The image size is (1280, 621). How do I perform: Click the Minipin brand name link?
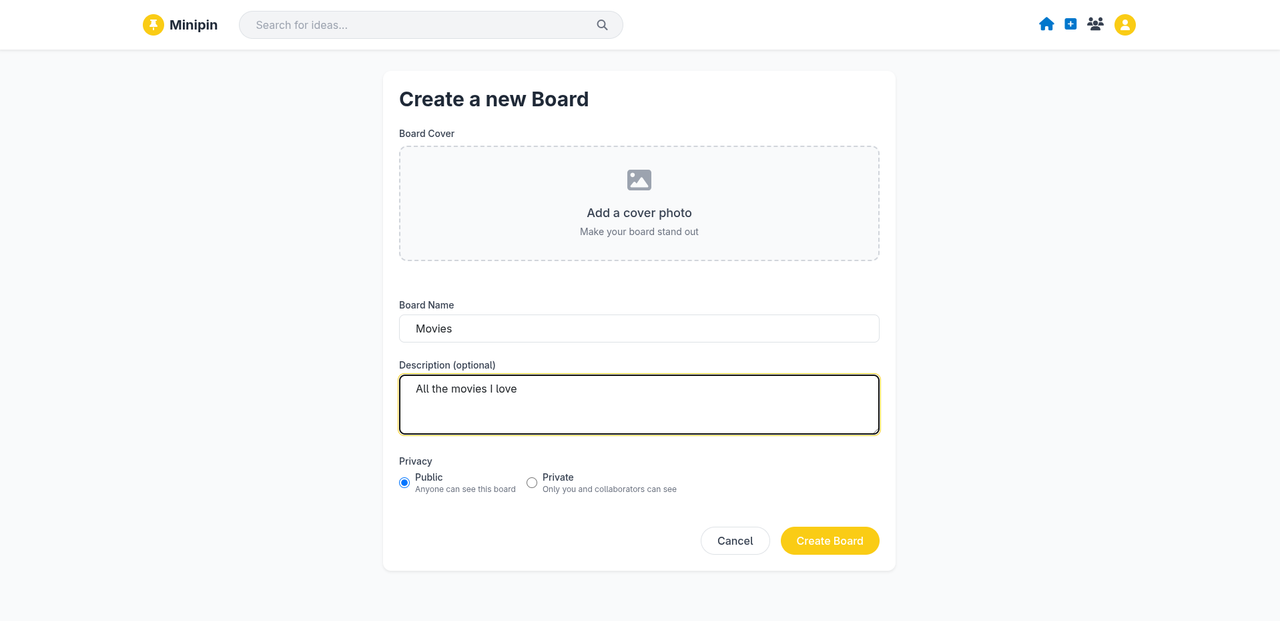point(193,25)
